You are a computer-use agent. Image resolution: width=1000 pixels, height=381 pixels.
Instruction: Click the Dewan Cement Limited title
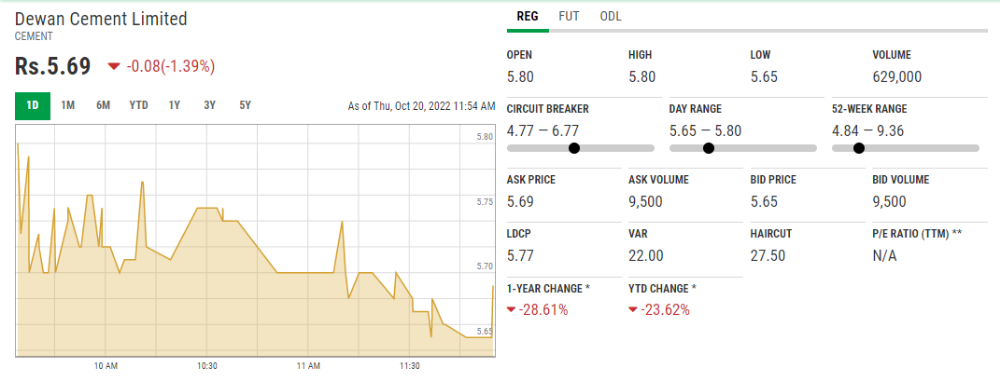(x=101, y=19)
